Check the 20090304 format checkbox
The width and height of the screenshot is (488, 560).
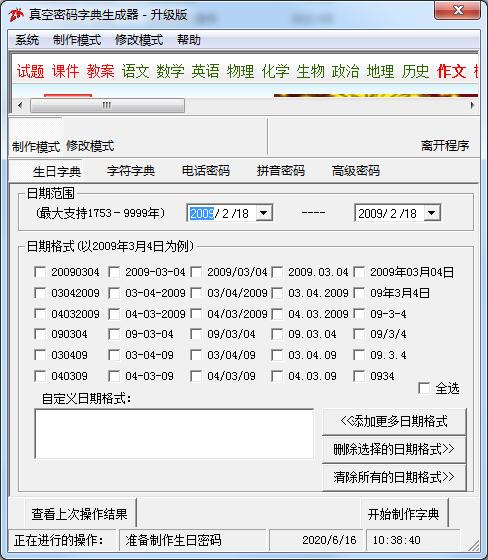pos(40,272)
